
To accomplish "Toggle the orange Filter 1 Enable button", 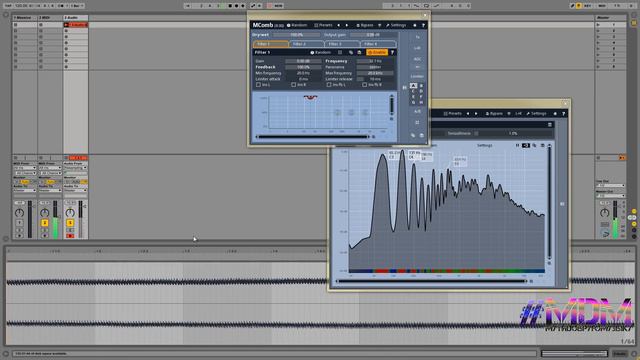I will pos(377,53).
